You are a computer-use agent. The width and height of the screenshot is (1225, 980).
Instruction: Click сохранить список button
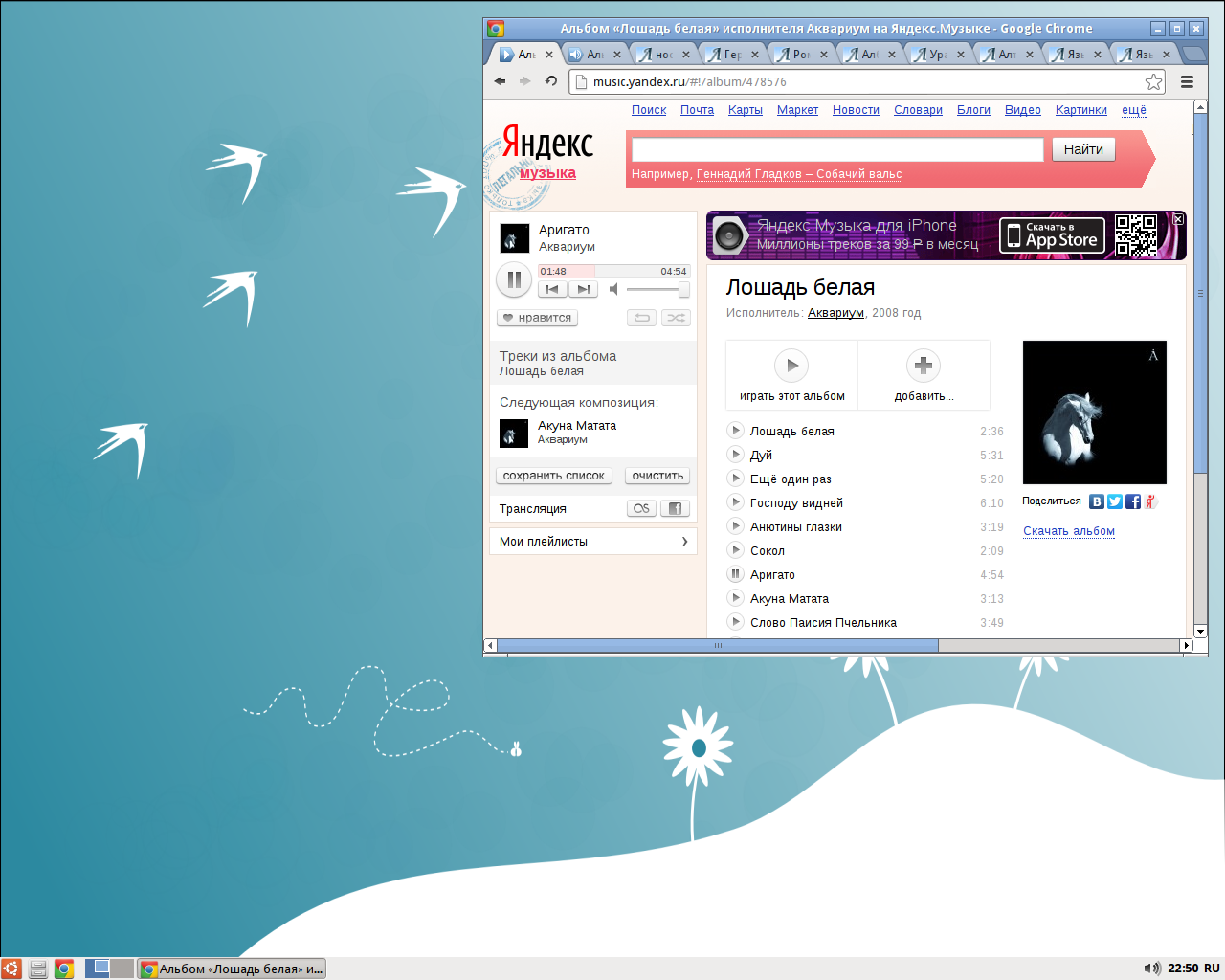[554, 476]
